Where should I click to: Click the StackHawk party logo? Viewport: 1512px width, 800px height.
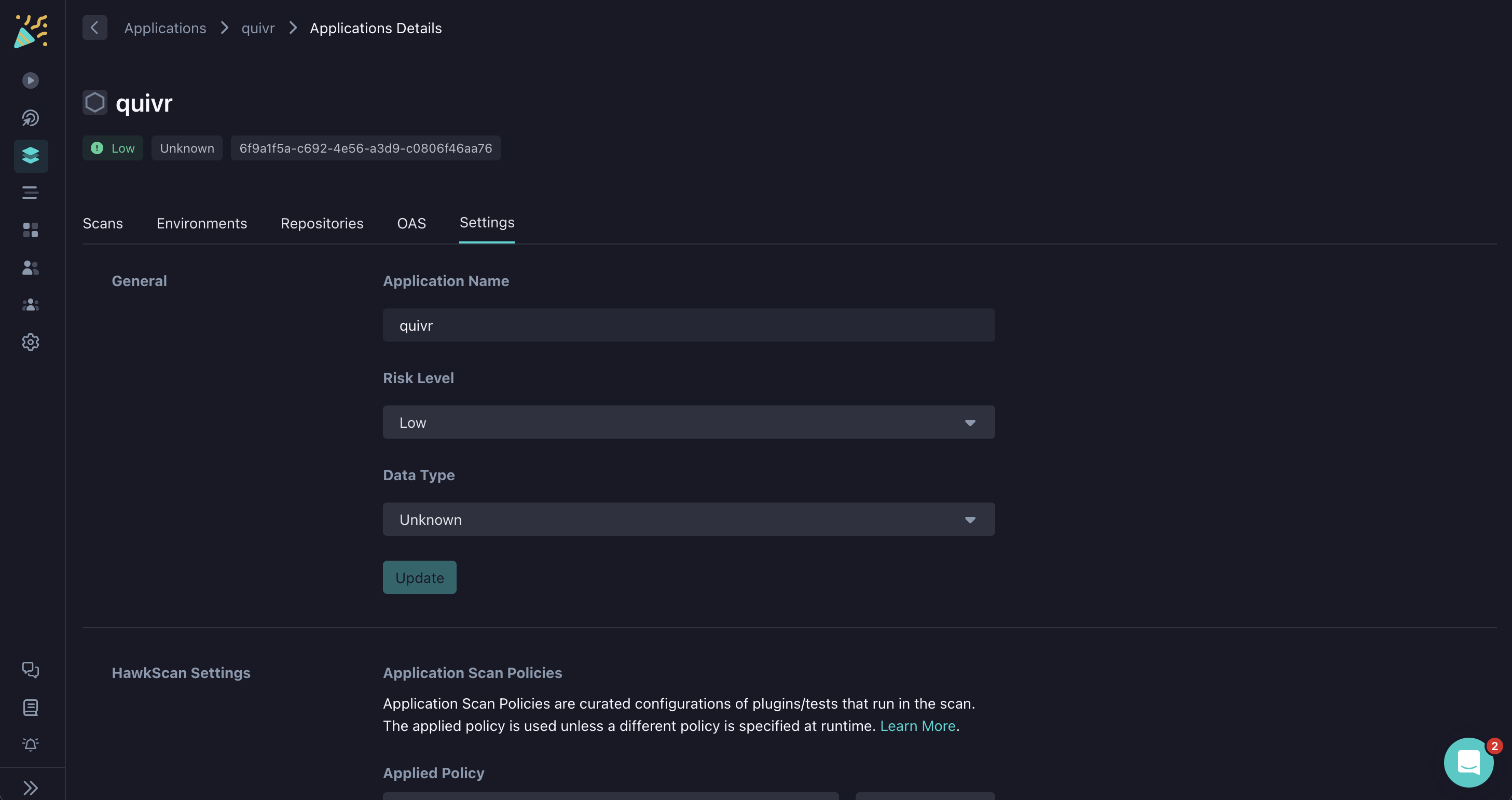click(31, 32)
